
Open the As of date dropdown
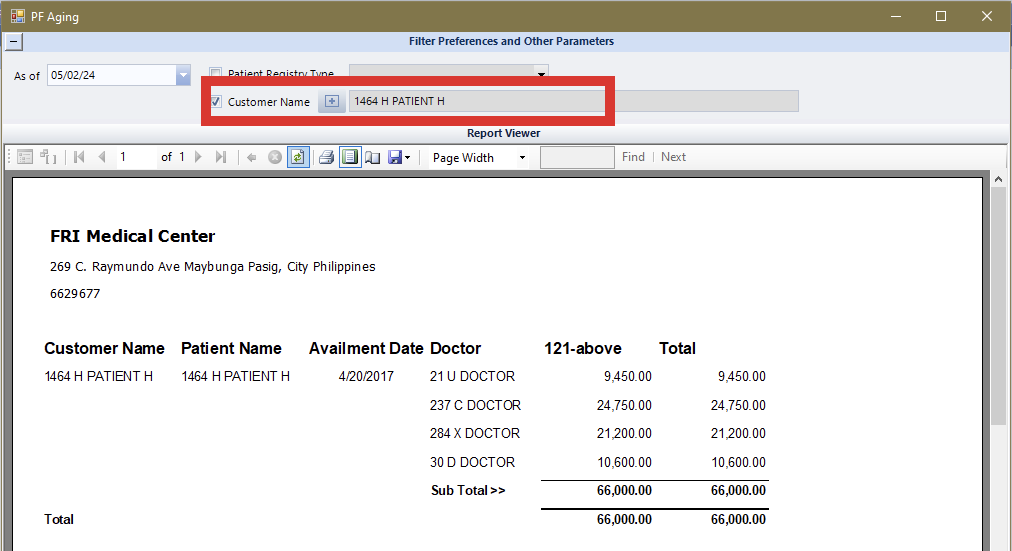click(x=183, y=75)
